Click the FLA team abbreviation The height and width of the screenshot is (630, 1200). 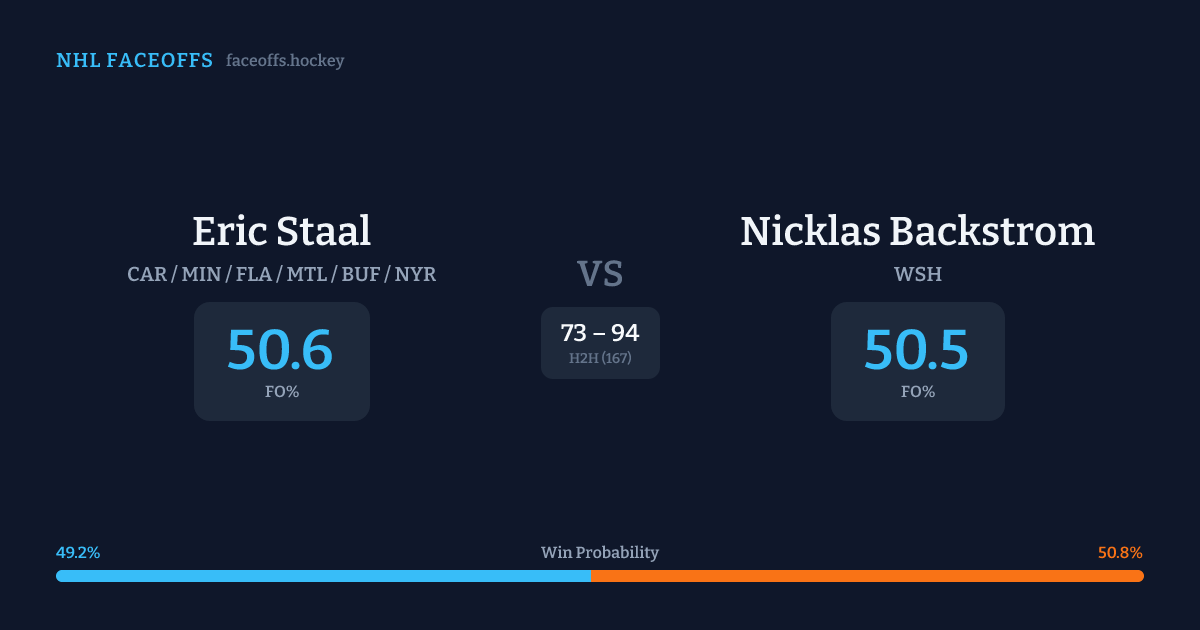256,274
